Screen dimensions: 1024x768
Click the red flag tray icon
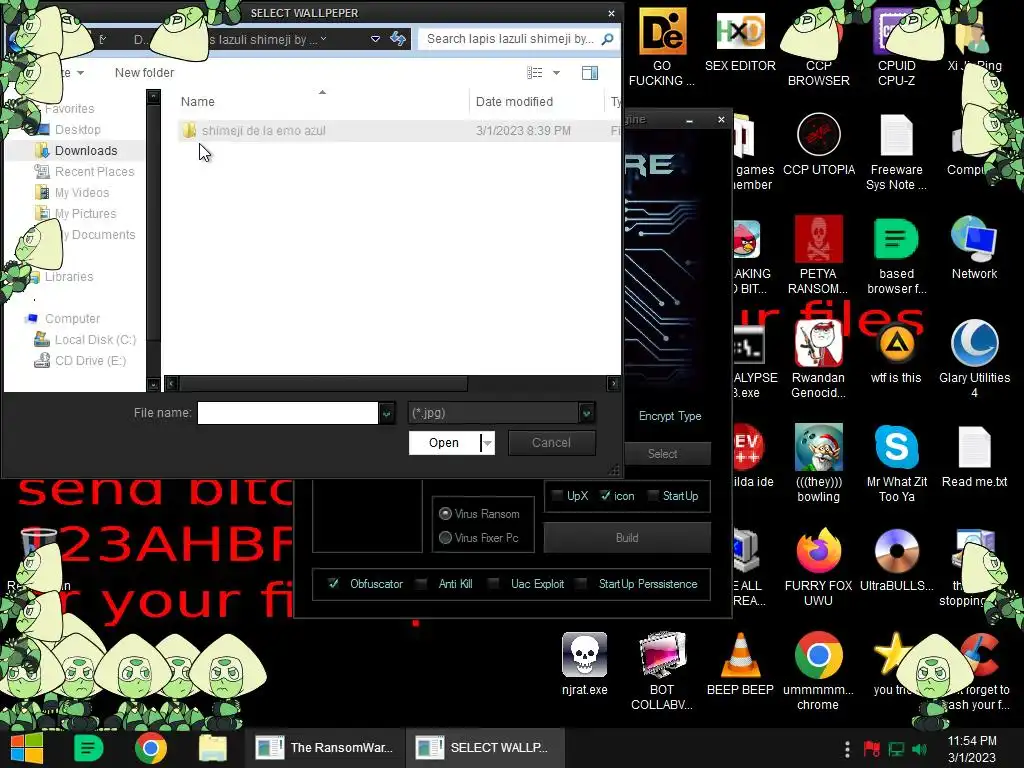[871, 749]
